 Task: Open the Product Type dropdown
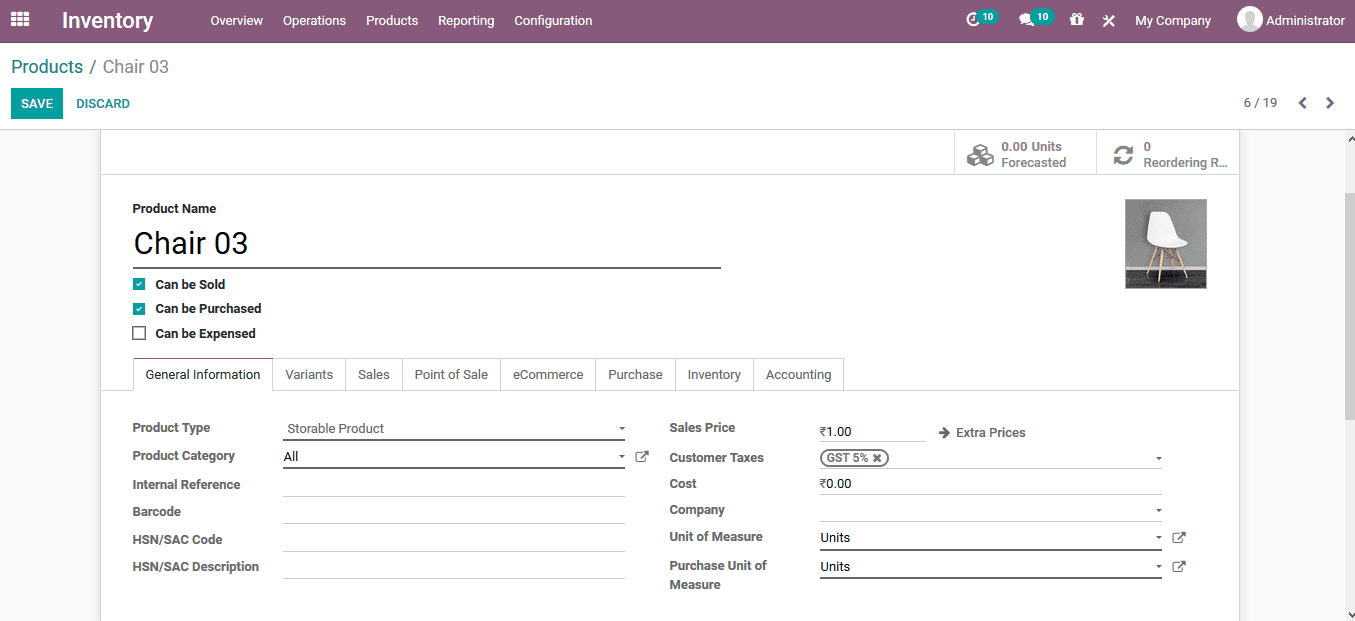pos(620,428)
